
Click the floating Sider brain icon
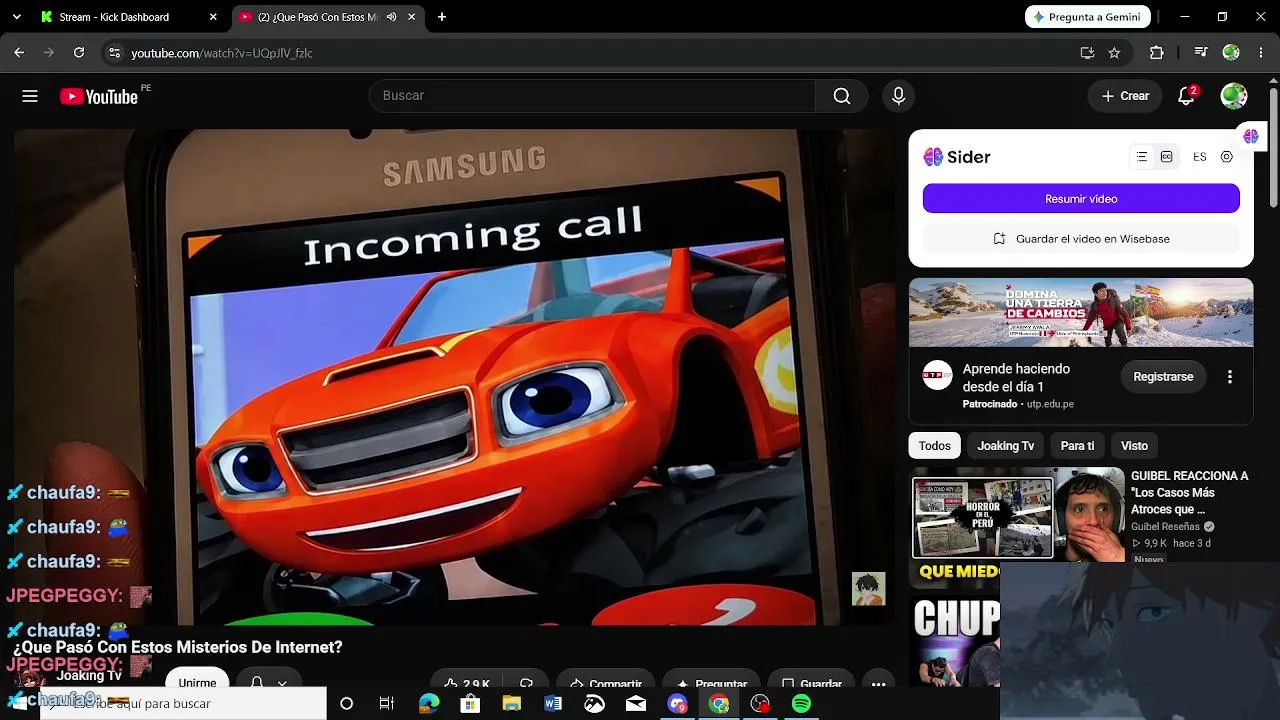click(x=1251, y=137)
